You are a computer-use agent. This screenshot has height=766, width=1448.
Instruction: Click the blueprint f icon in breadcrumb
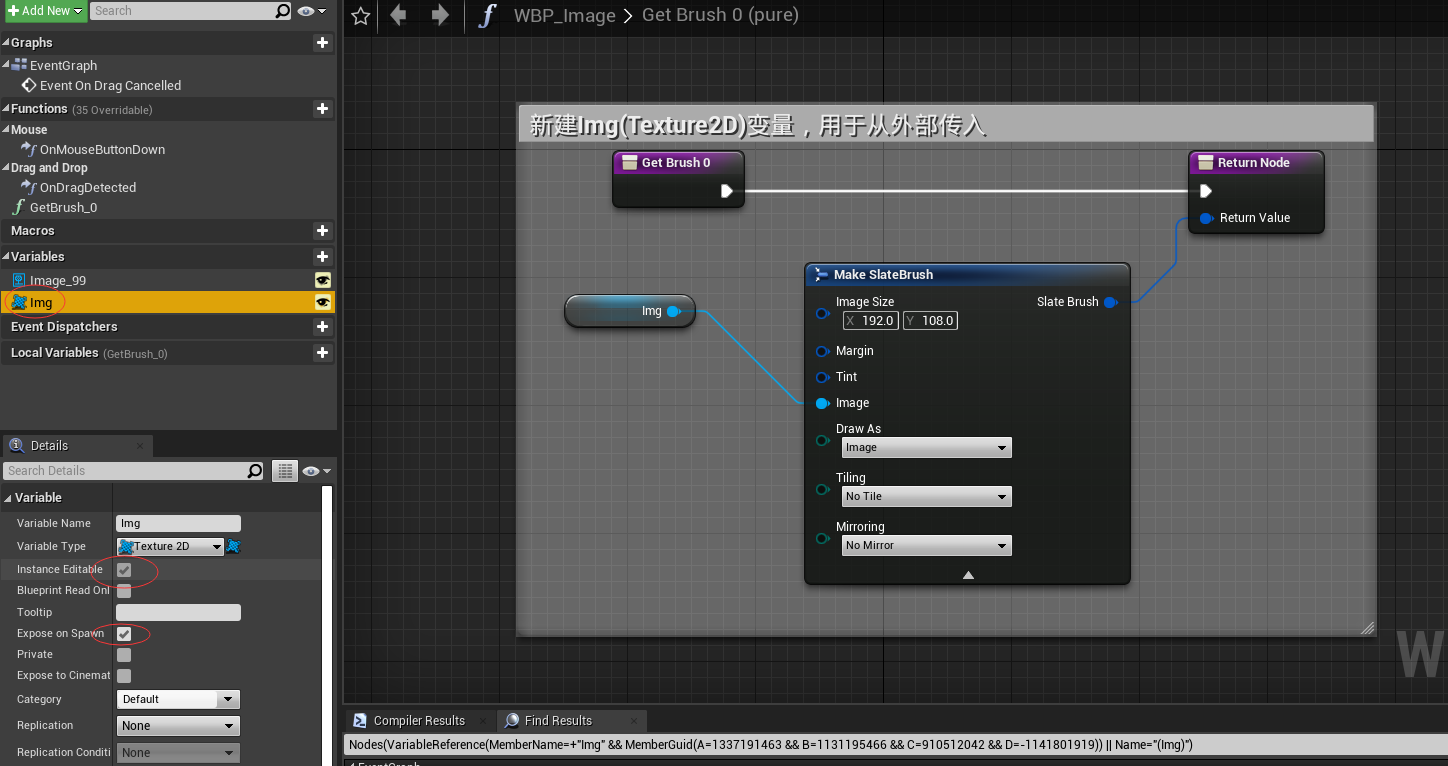click(x=487, y=16)
